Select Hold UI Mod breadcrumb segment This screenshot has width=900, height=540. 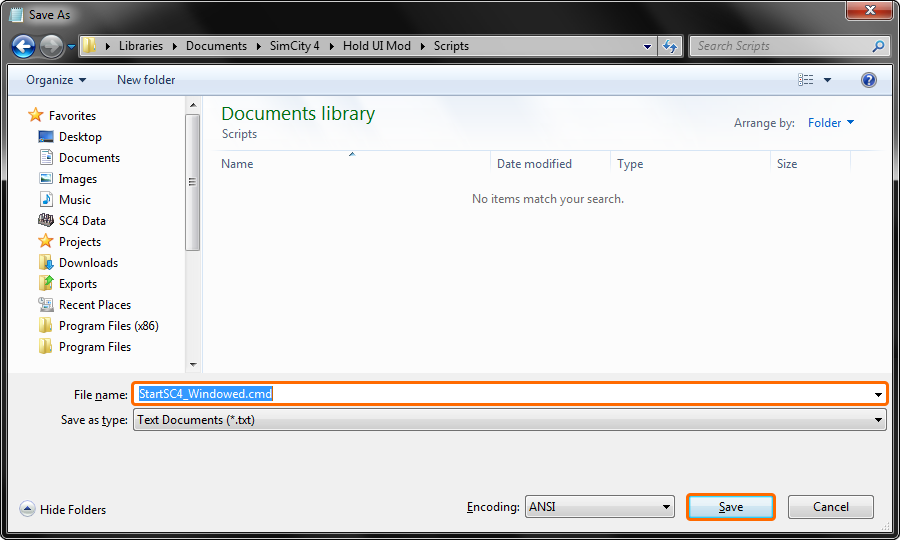(x=377, y=46)
